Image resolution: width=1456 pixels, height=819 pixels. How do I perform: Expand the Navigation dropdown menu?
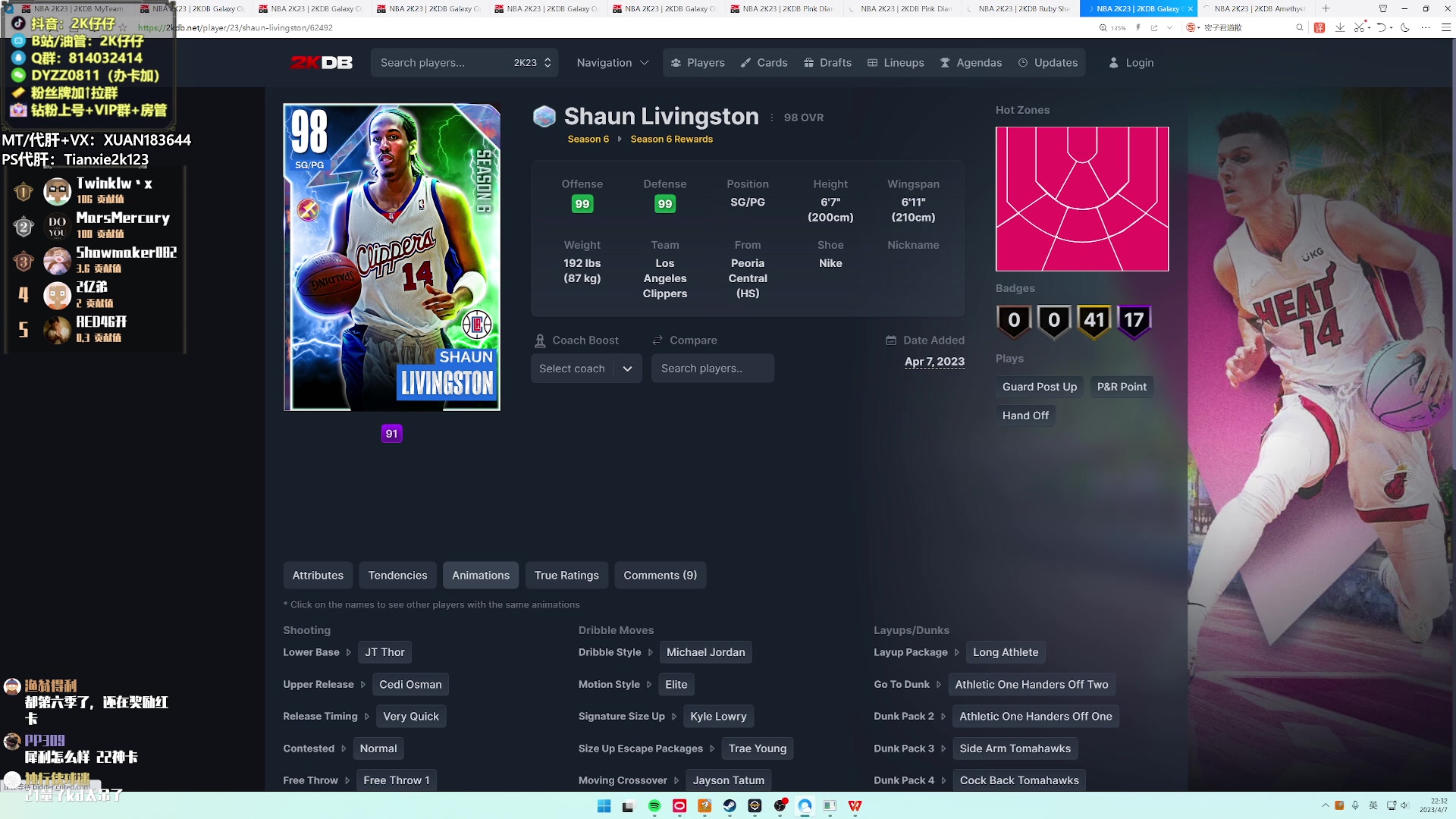613,63
